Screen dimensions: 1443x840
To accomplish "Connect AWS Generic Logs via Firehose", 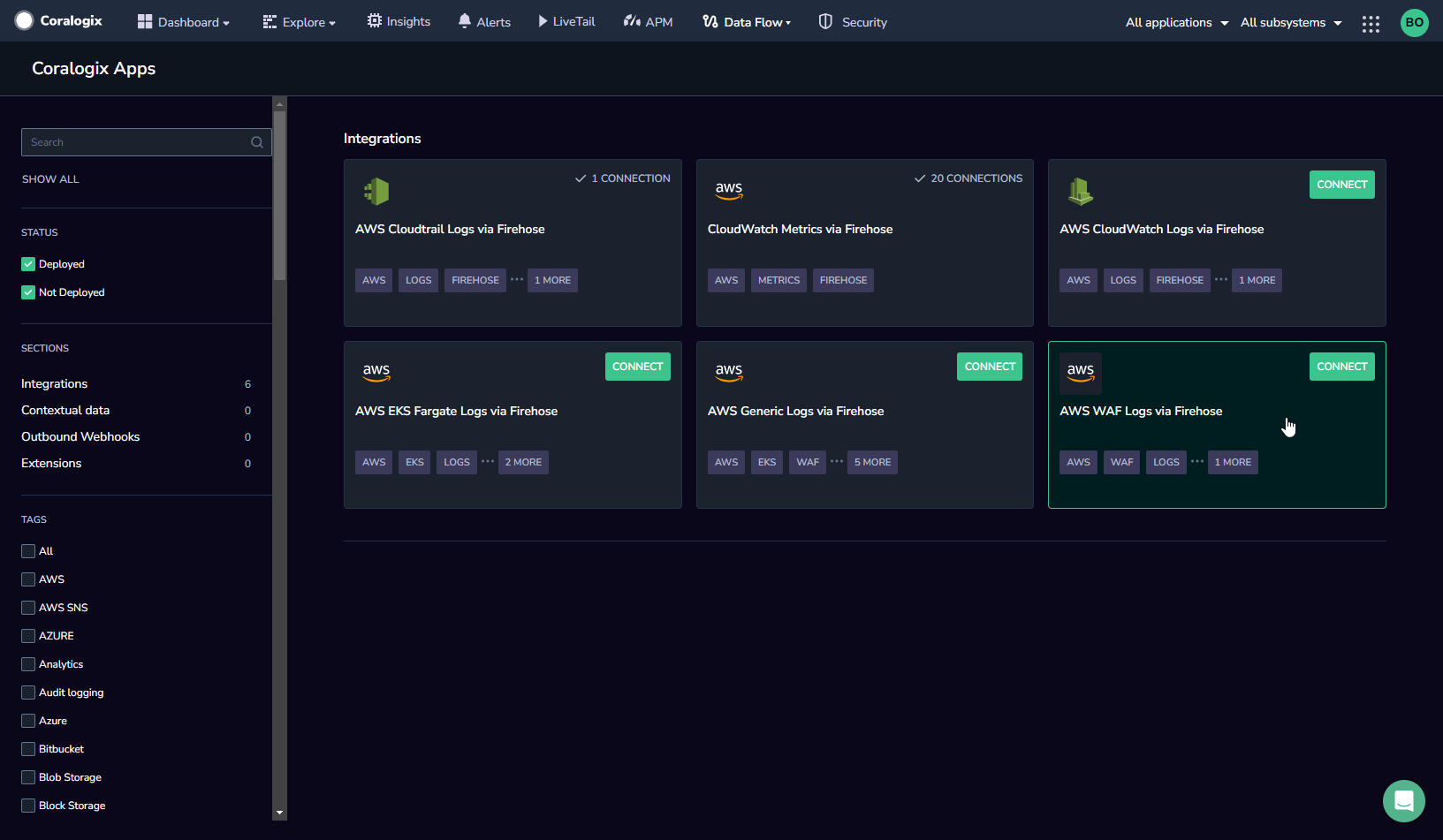I will [x=990, y=367].
